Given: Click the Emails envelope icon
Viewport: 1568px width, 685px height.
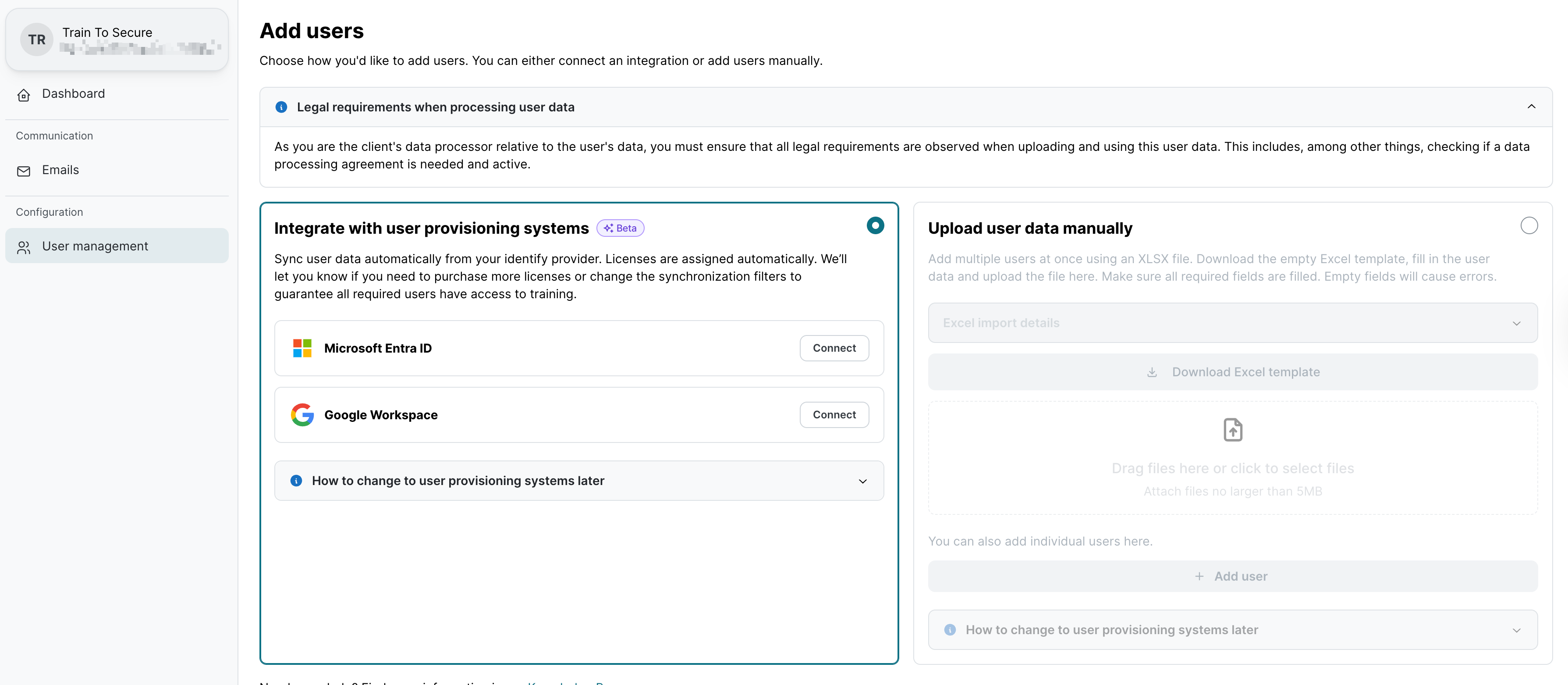Looking at the screenshot, I should click(24, 171).
